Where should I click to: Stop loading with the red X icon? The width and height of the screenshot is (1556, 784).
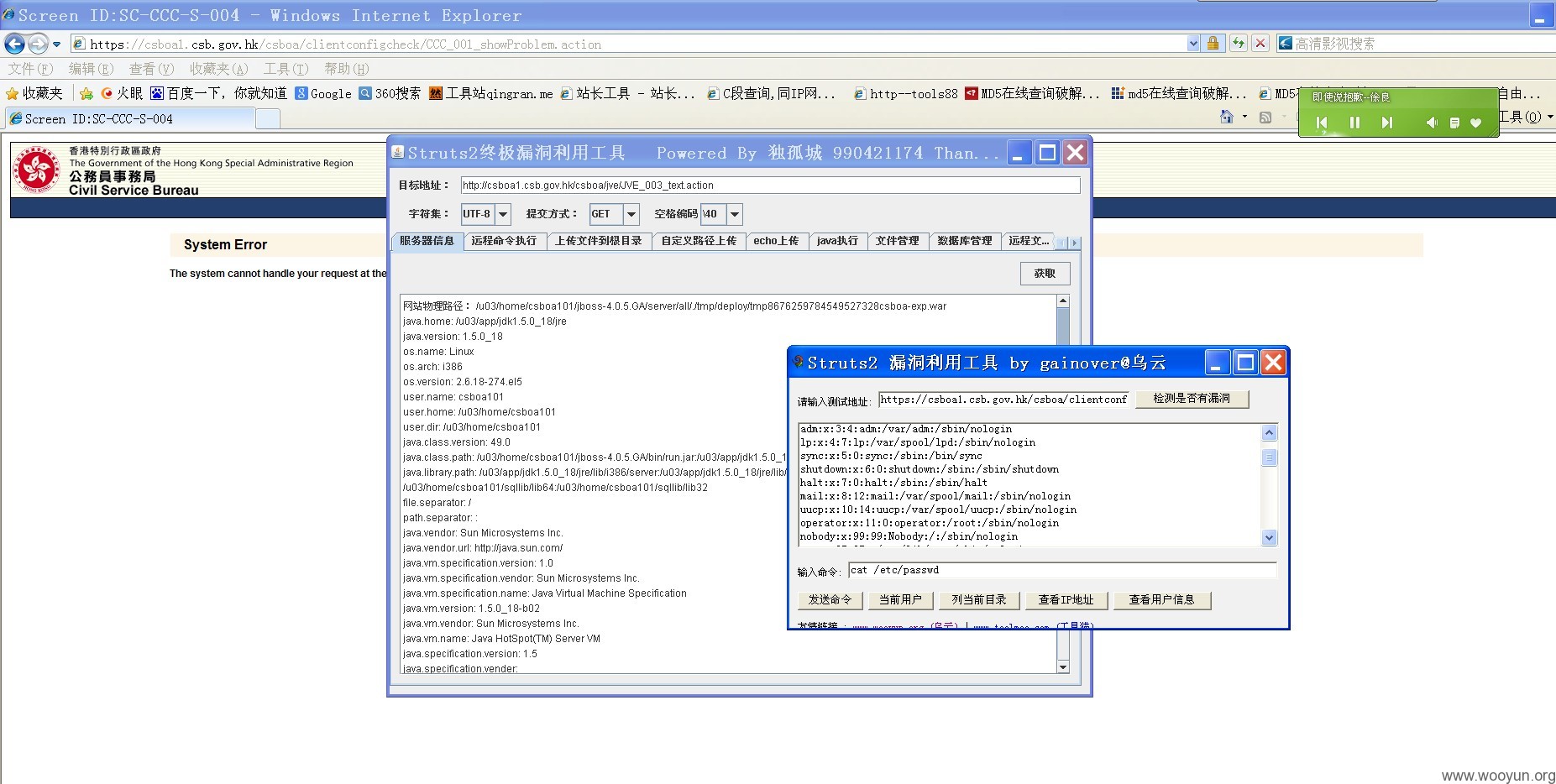coord(1260,44)
